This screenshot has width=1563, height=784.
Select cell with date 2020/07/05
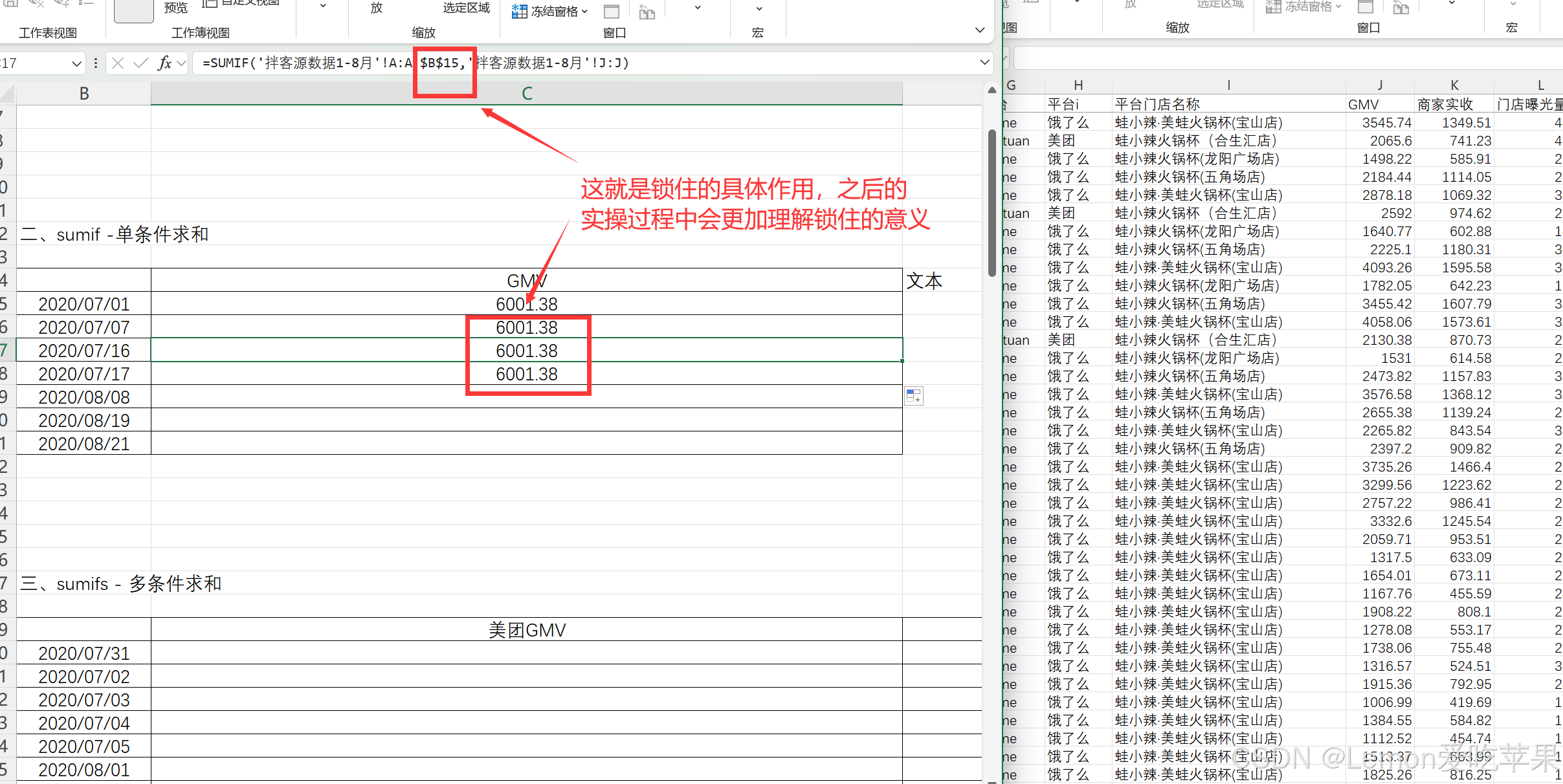point(83,746)
